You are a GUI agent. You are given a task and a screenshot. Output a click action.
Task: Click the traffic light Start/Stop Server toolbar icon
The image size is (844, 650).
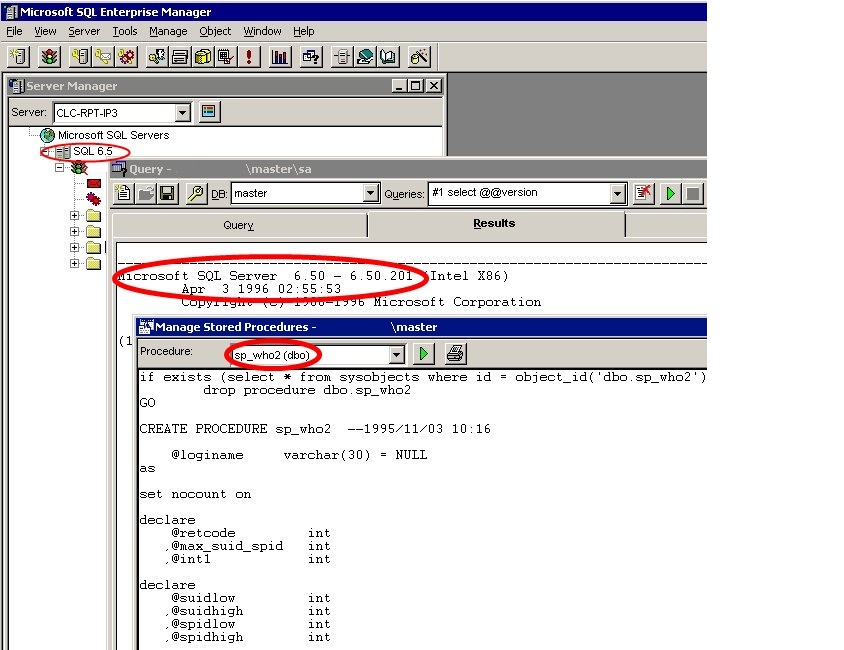[x=50, y=56]
